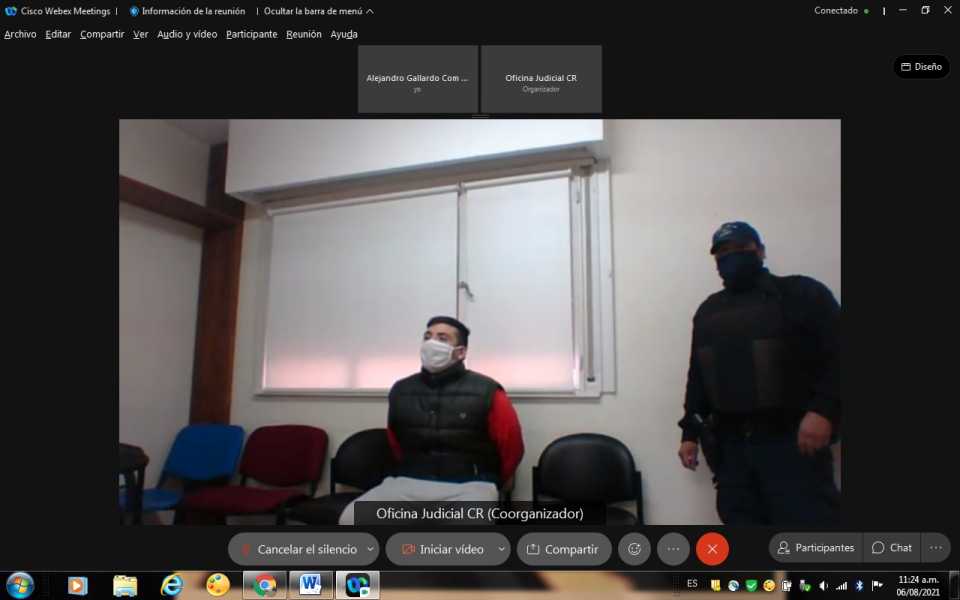Click the system tray volume icon

824,585
